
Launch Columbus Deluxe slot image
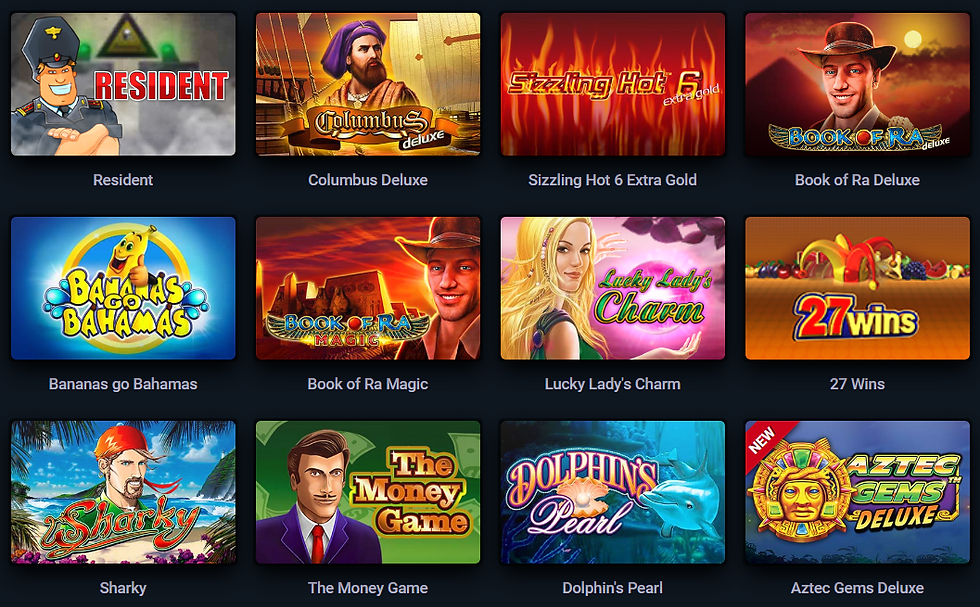[368, 84]
